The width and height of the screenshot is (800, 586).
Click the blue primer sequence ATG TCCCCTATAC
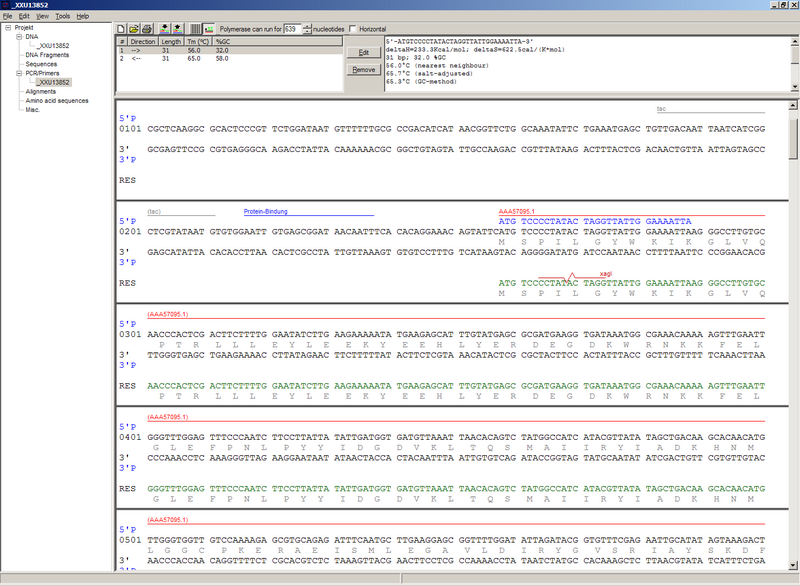(x=538, y=221)
